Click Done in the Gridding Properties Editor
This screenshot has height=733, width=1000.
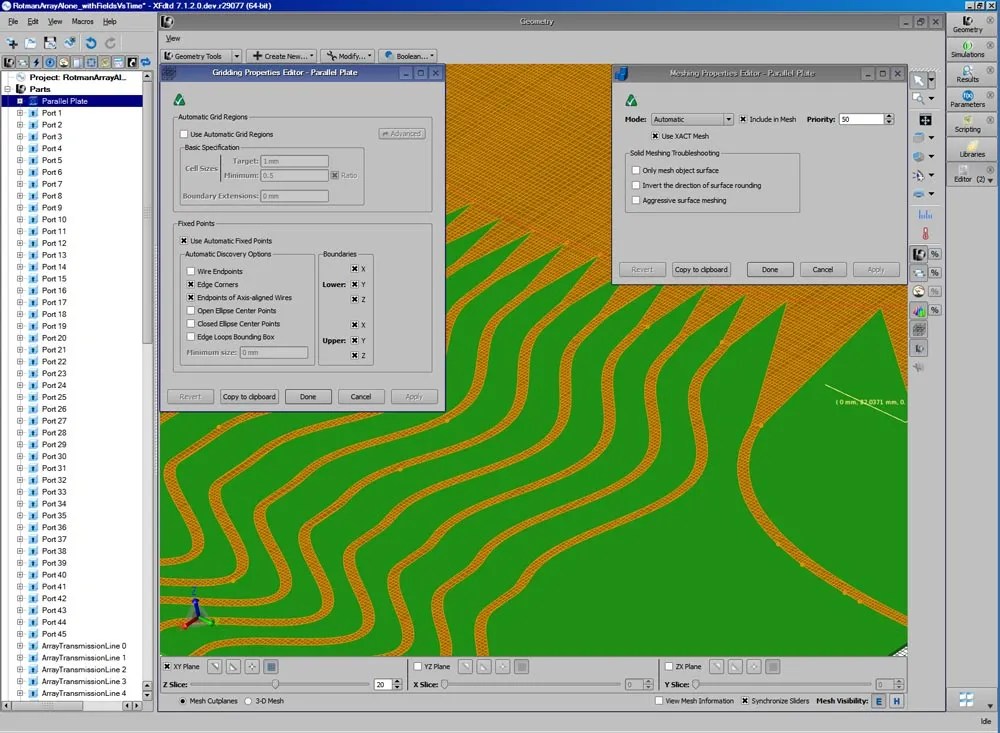308,396
